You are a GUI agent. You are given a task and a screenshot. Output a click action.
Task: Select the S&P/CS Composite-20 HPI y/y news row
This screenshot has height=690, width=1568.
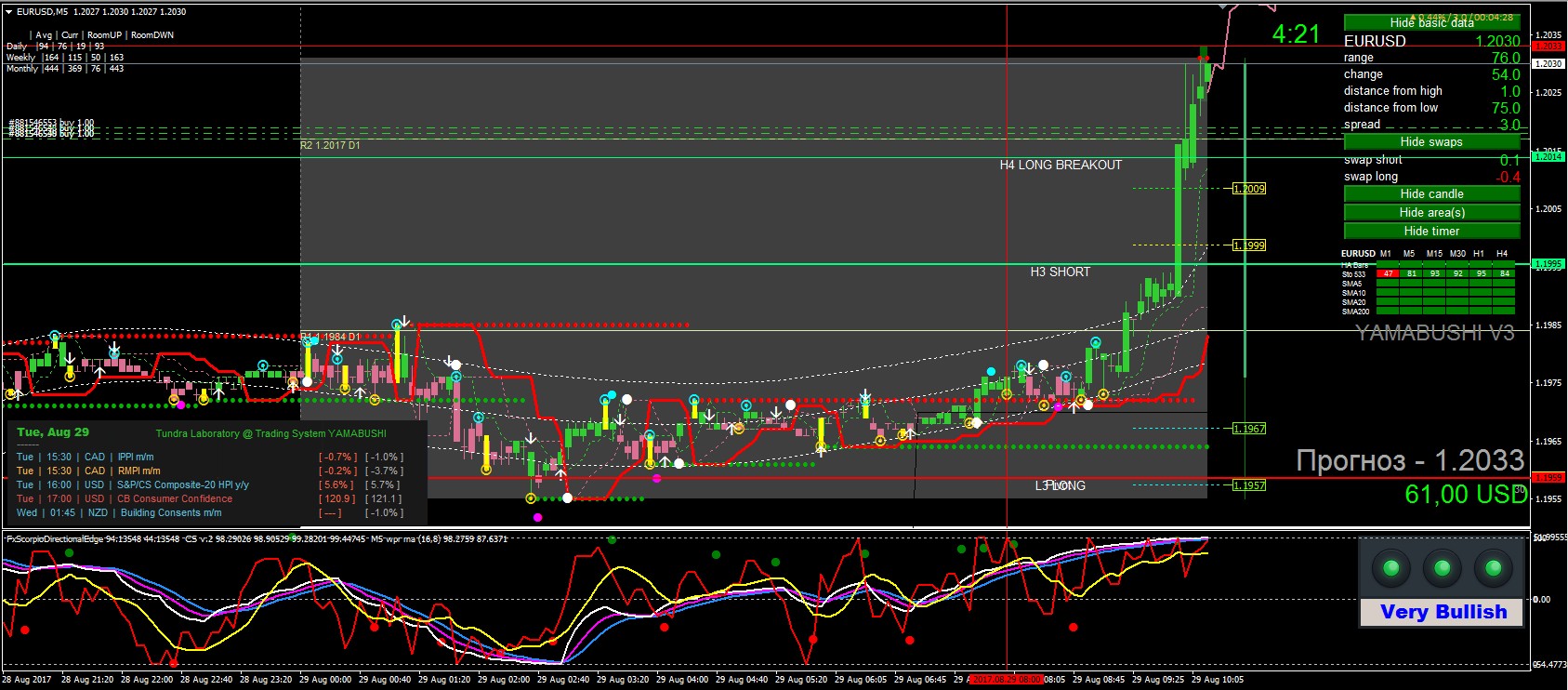tap(210, 484)
